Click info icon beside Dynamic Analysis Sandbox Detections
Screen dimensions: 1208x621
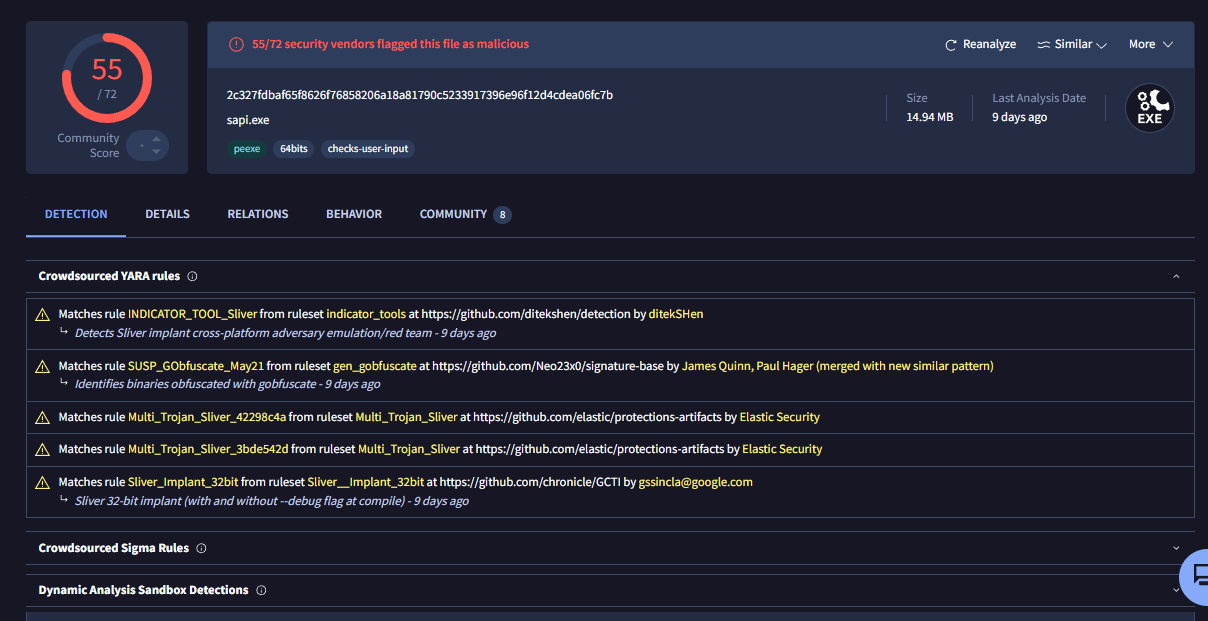[261, 591]
